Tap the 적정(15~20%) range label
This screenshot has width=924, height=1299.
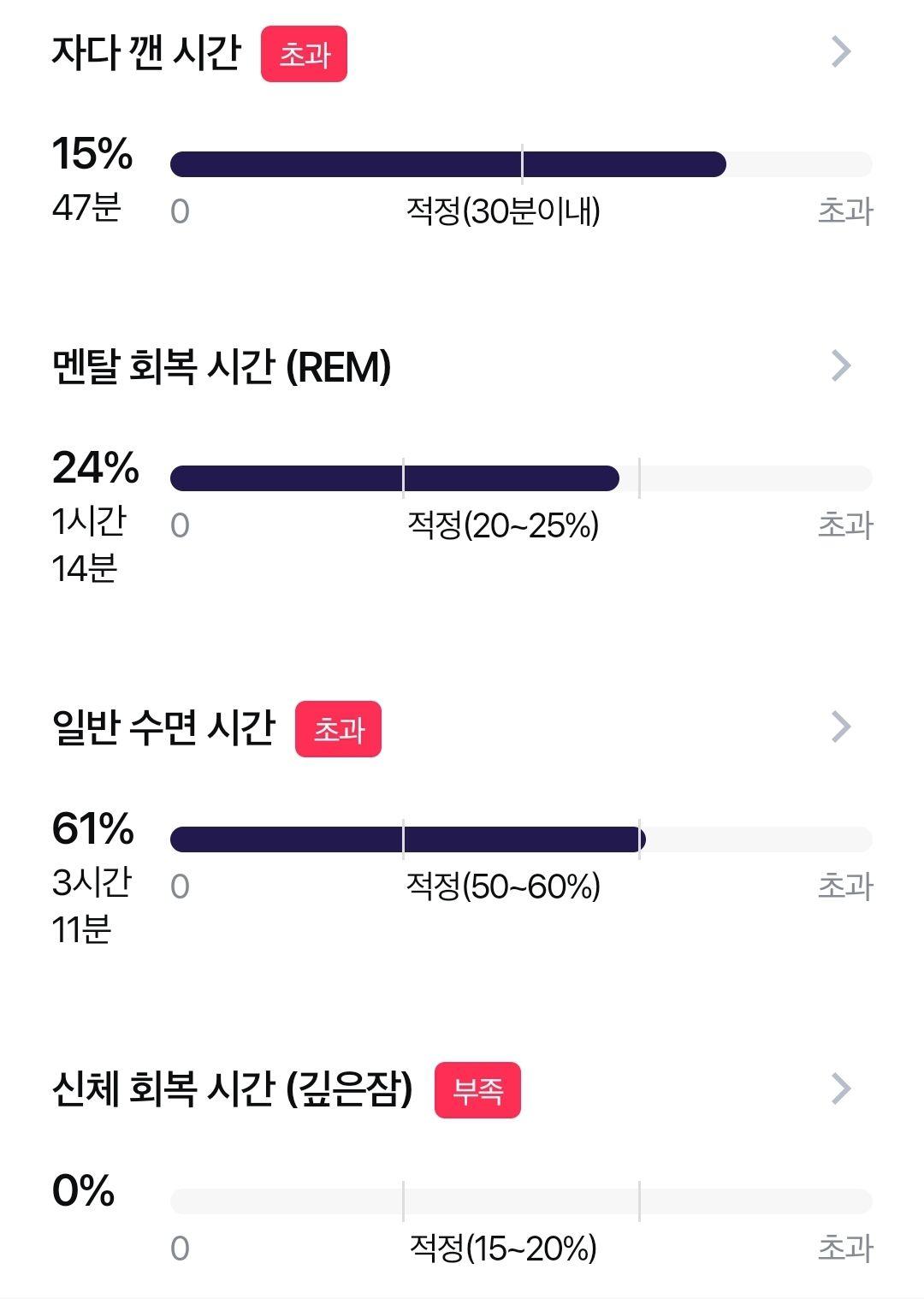pyautogui.click(x=503, y=1248)
